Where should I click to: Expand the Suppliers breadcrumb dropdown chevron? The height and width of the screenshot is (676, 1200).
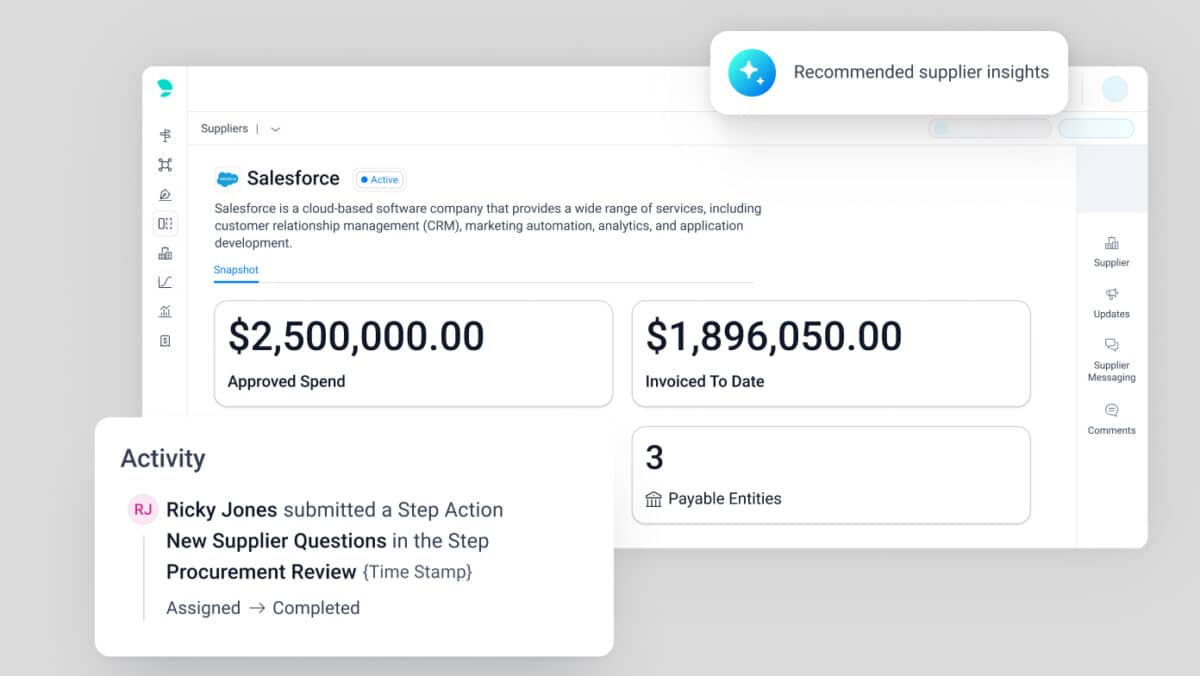(276, 129)
